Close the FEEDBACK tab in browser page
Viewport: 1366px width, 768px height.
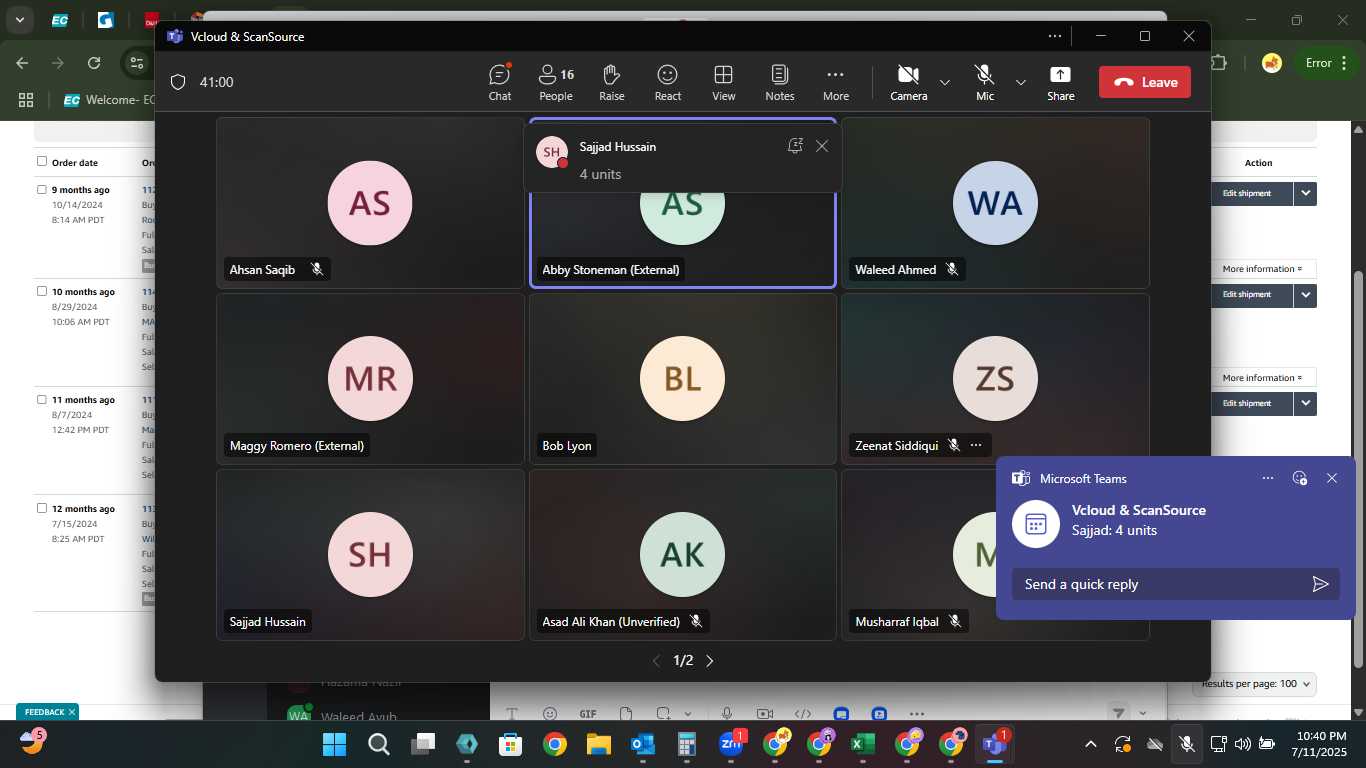[x=72, y=712]
